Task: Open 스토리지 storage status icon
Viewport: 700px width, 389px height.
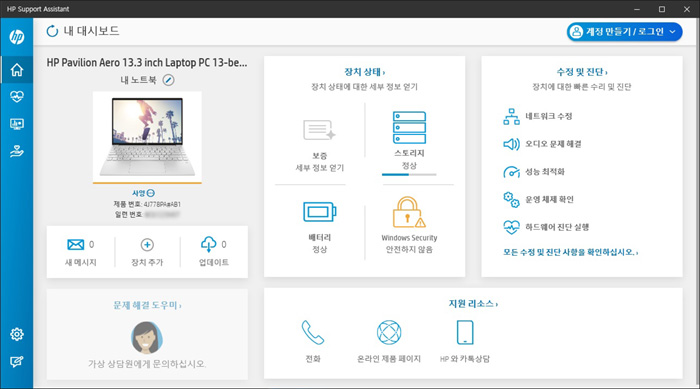Action: (409, 127)
